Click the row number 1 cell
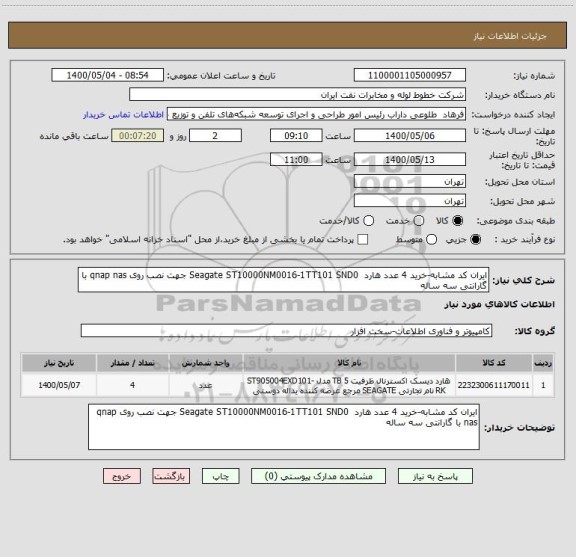Screen dimensions: 576x557 pyautogui.click(x=543, y=385)
